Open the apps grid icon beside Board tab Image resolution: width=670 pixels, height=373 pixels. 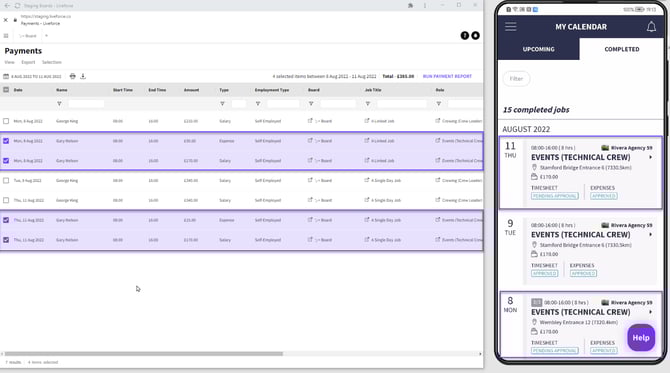6,36
